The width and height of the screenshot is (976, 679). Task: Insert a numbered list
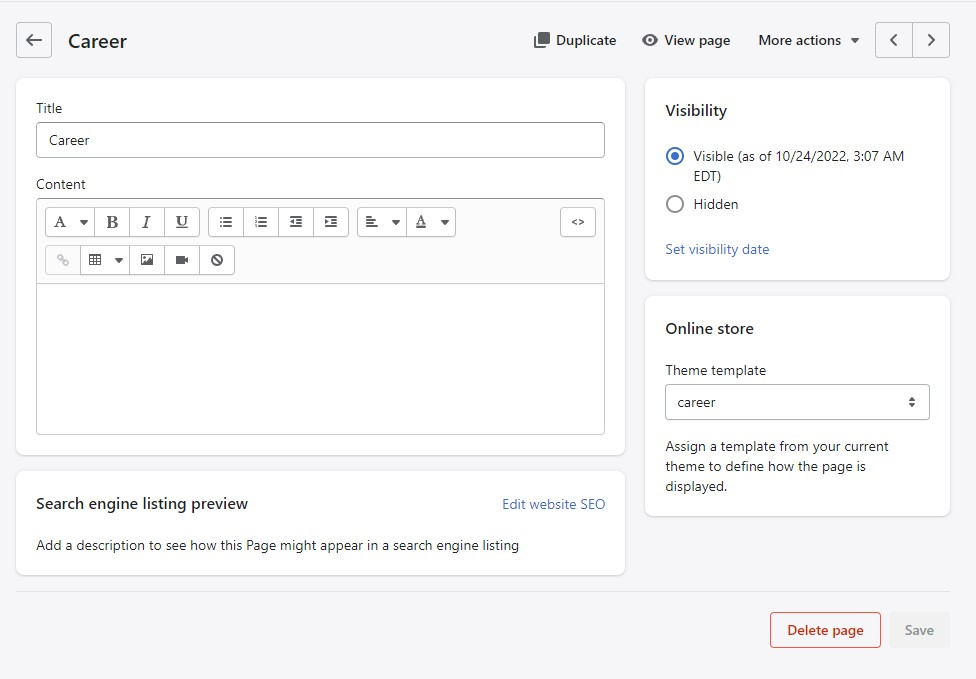tap(261, 222)
